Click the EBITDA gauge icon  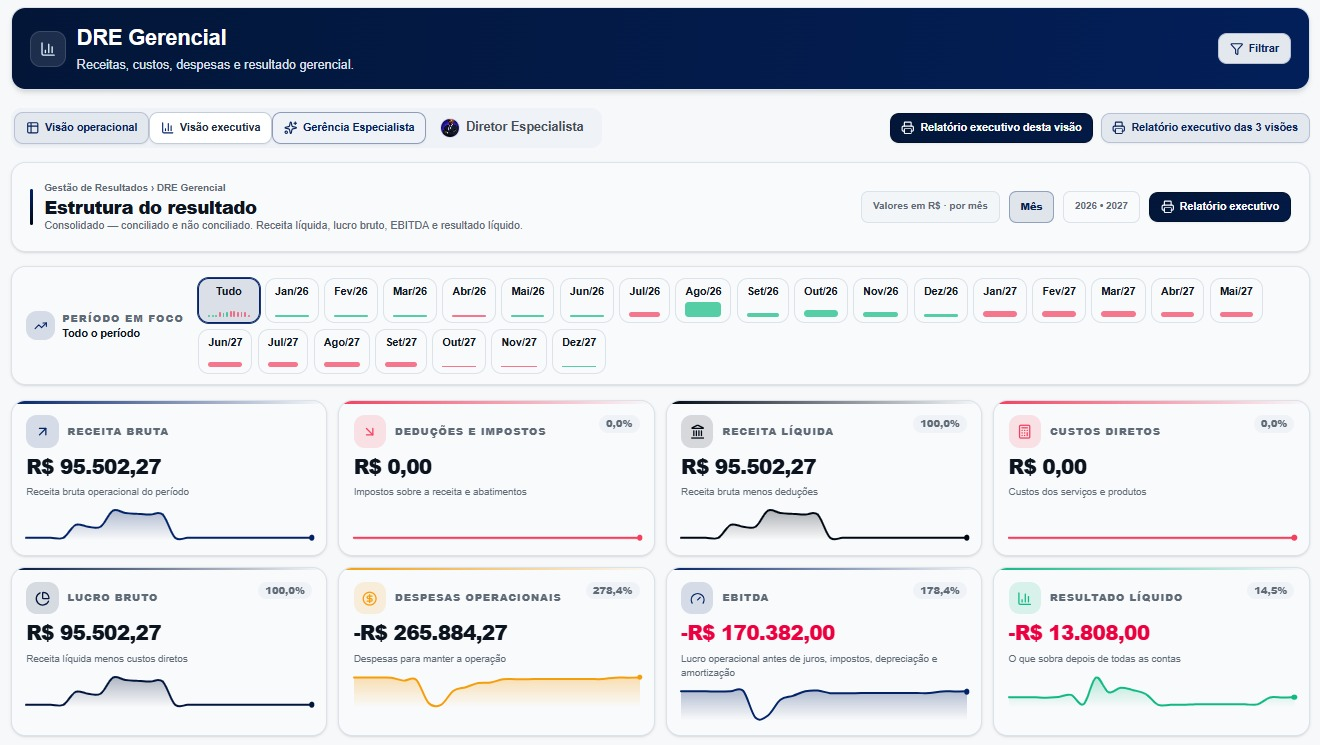click(697, 597)
